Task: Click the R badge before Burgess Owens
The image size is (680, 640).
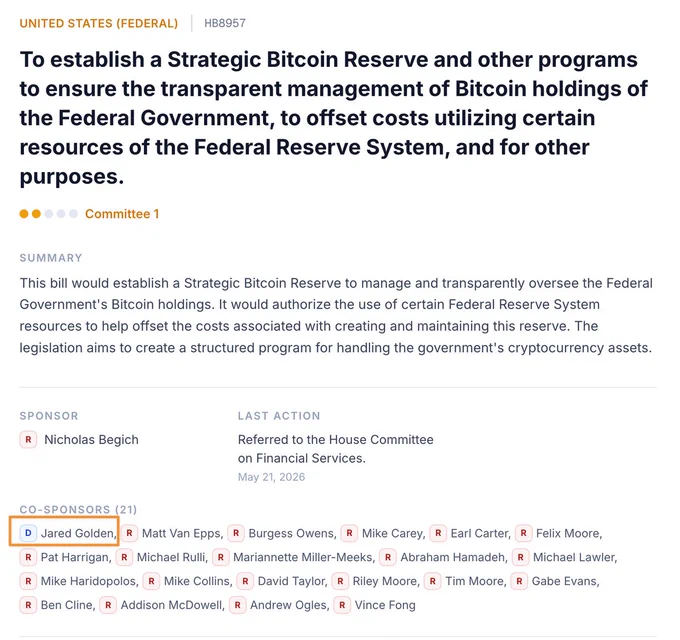Action: 236,533
